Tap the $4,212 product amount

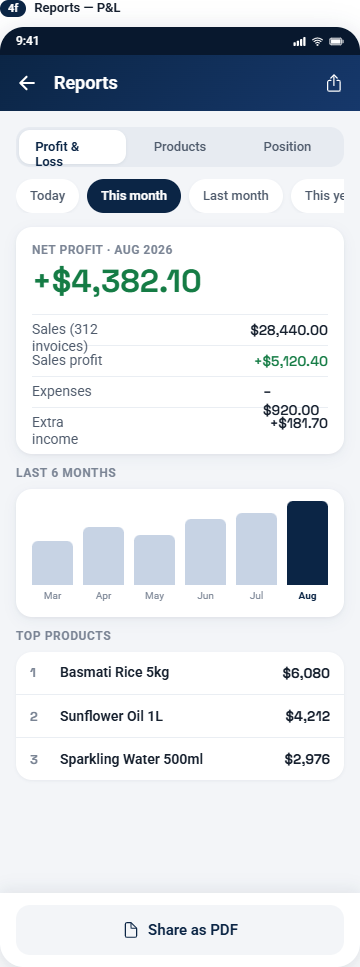308,717
